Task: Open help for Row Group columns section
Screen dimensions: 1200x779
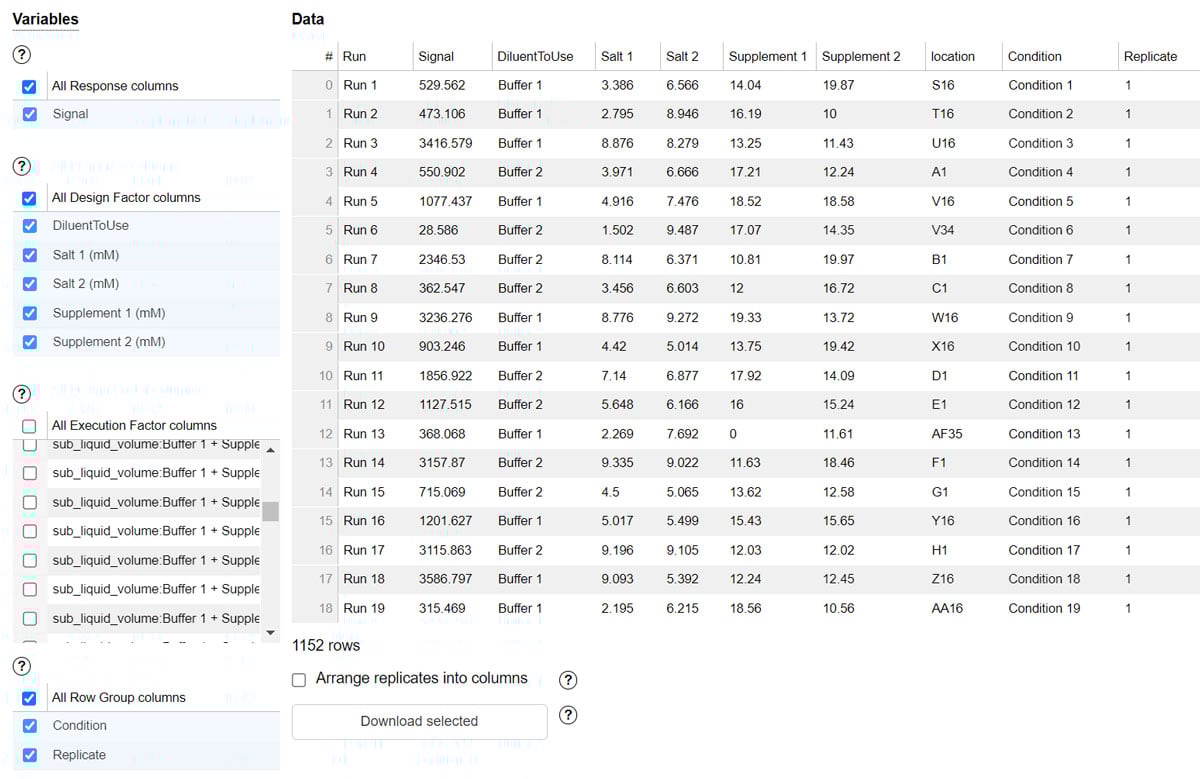Action: pos(22,666)
